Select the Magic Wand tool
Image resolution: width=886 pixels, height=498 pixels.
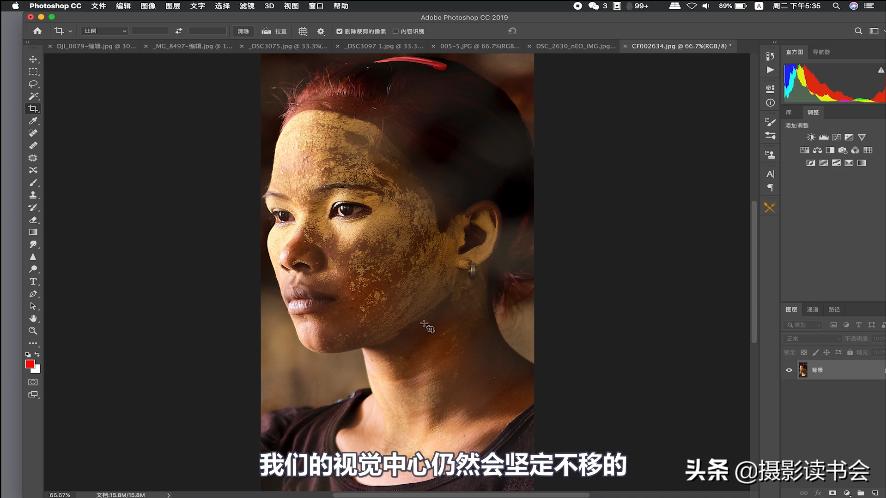click(33, 97)
